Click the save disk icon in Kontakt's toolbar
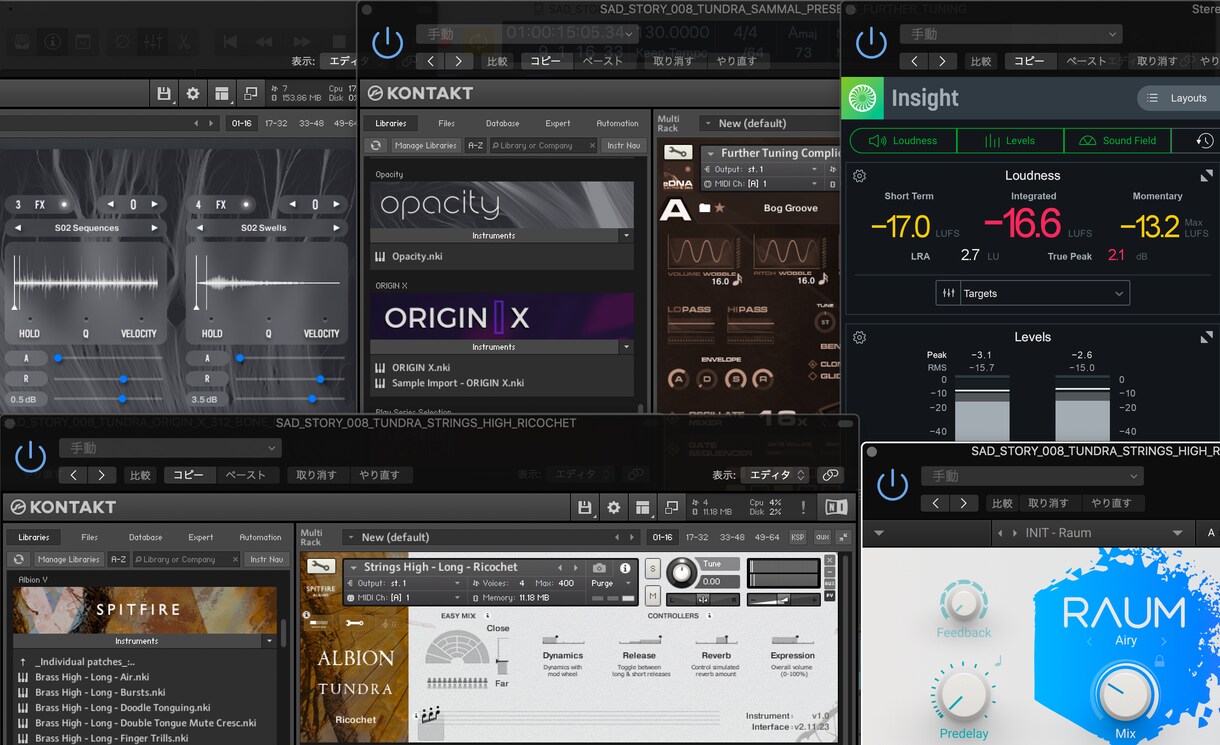This screenshot has width=1220, height=745. [x=585, y=508]
